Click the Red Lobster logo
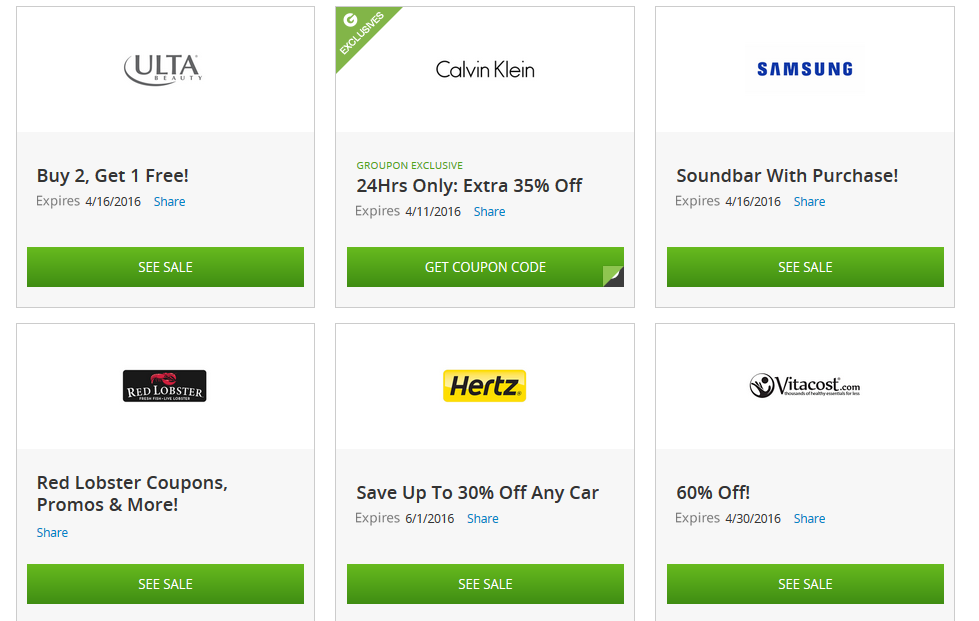The image size is (979, 621). (x=165, y=386)
